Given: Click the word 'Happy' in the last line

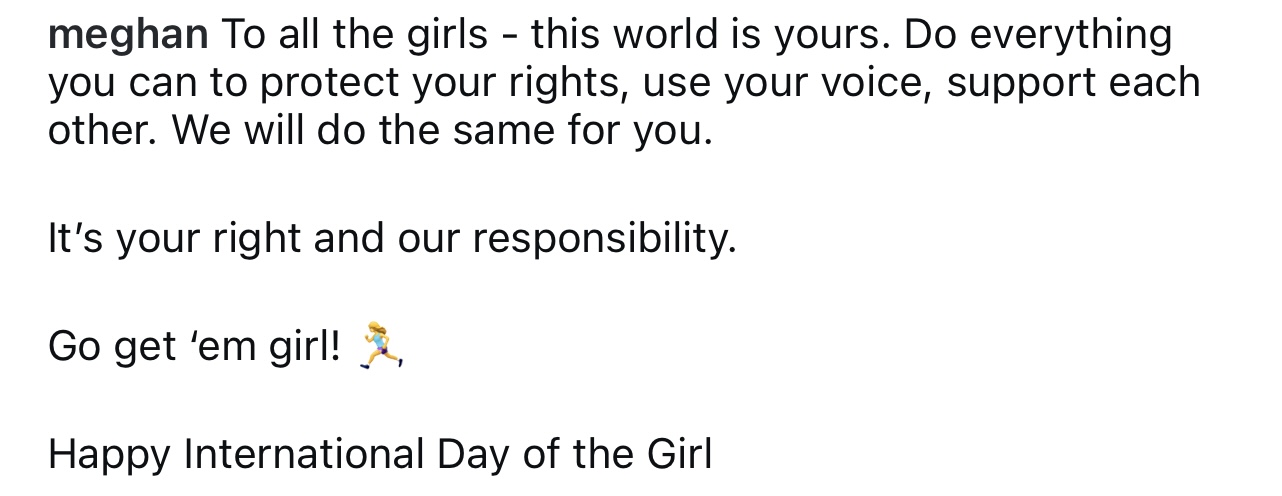Looking at the screenshot, I should click(x=110, y=456).
